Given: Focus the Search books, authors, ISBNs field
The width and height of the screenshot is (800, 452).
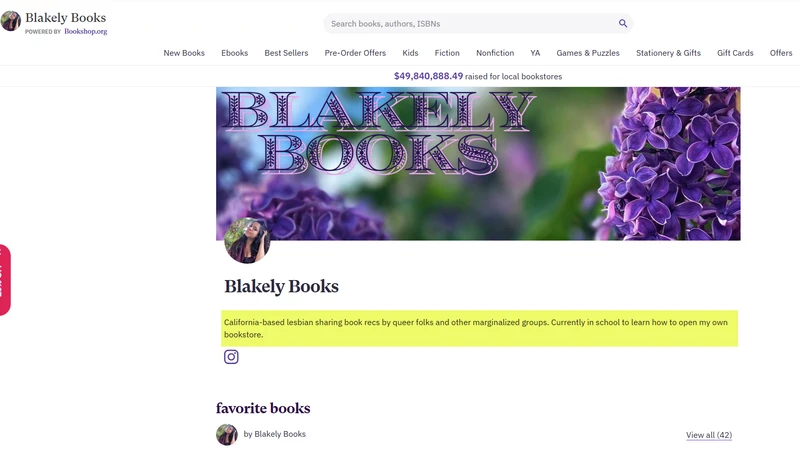Looking at the screenshot, I should (478, 23).
